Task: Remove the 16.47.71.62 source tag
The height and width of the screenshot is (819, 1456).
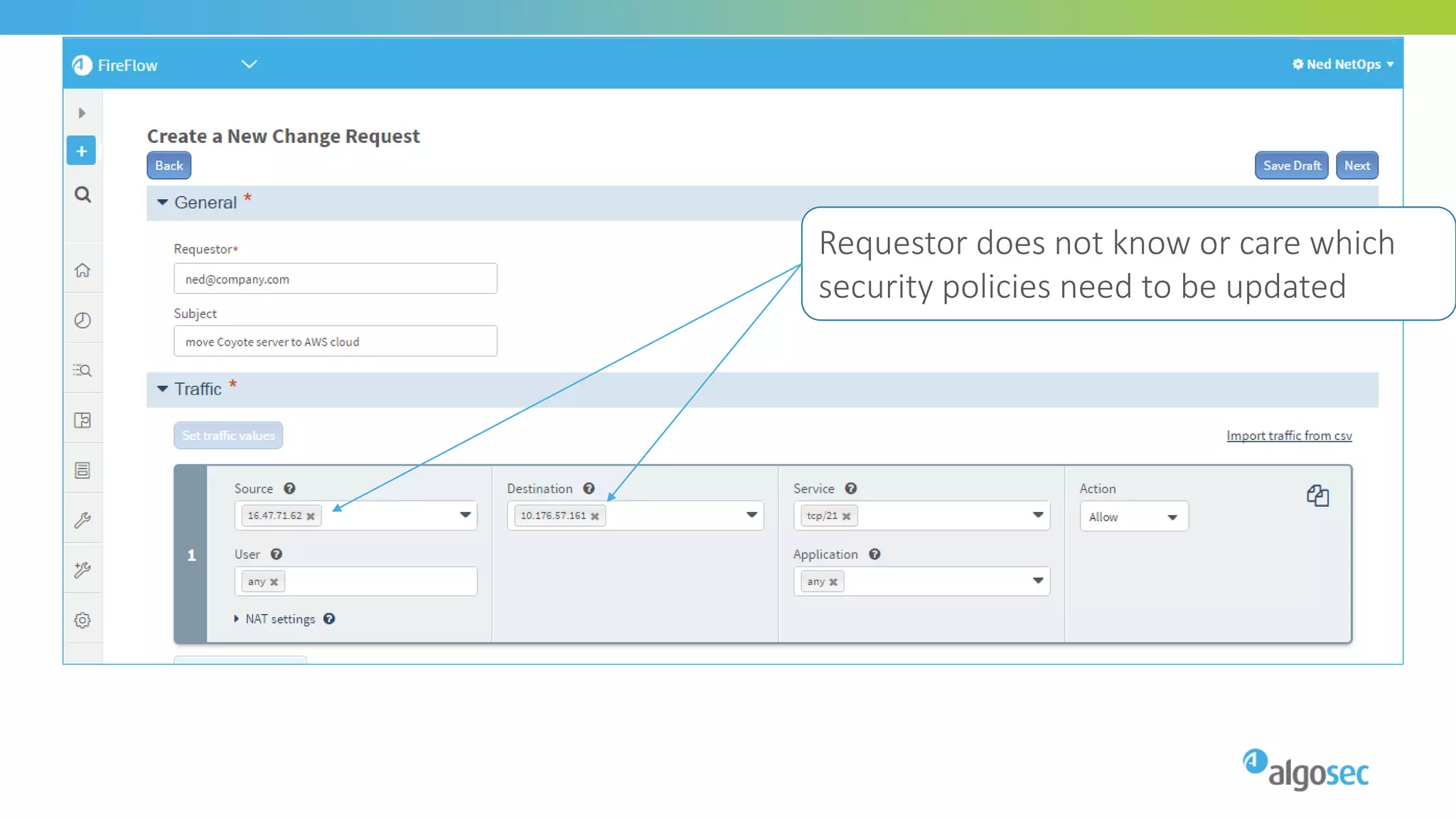Action: (x=311, y=516)
